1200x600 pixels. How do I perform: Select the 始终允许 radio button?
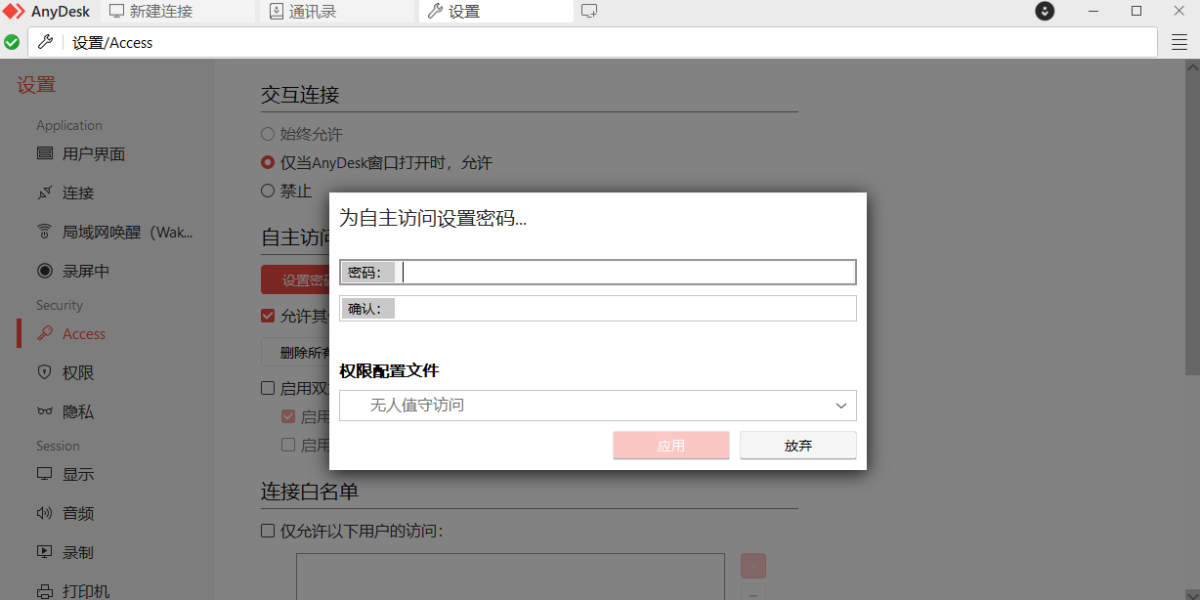267,134
